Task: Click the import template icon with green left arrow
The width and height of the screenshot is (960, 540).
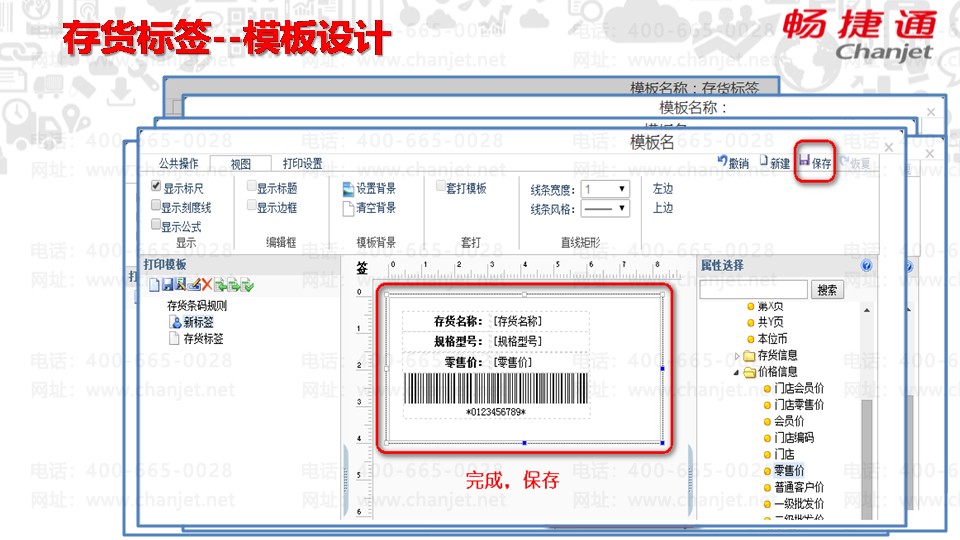Action: tap(220, 285)
